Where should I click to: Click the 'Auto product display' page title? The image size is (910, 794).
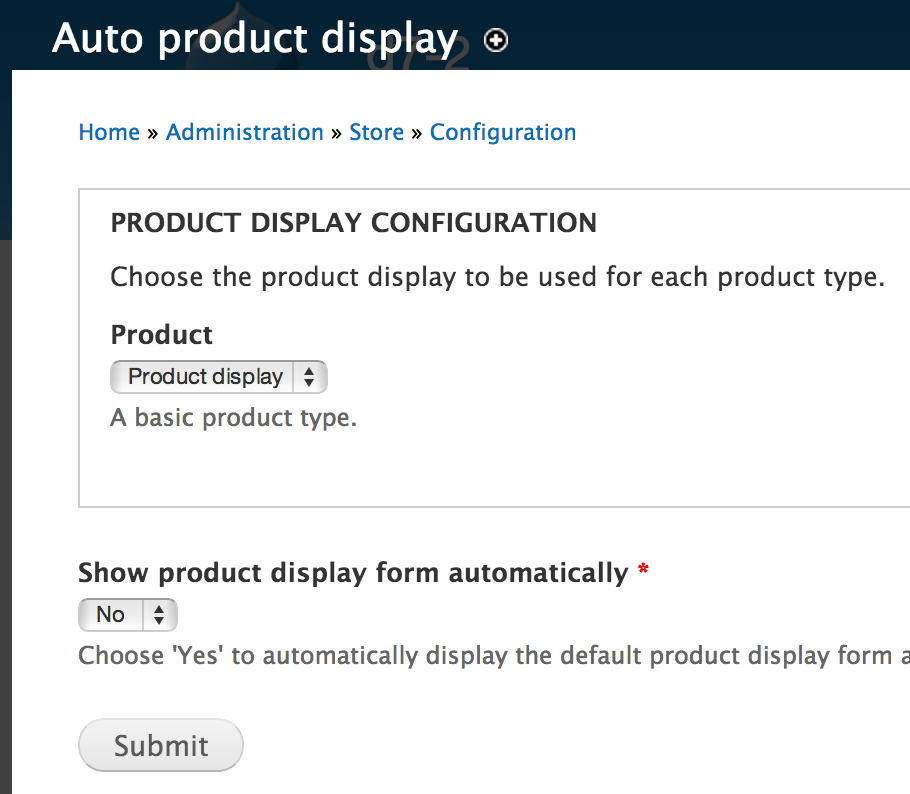click(255, 39)
